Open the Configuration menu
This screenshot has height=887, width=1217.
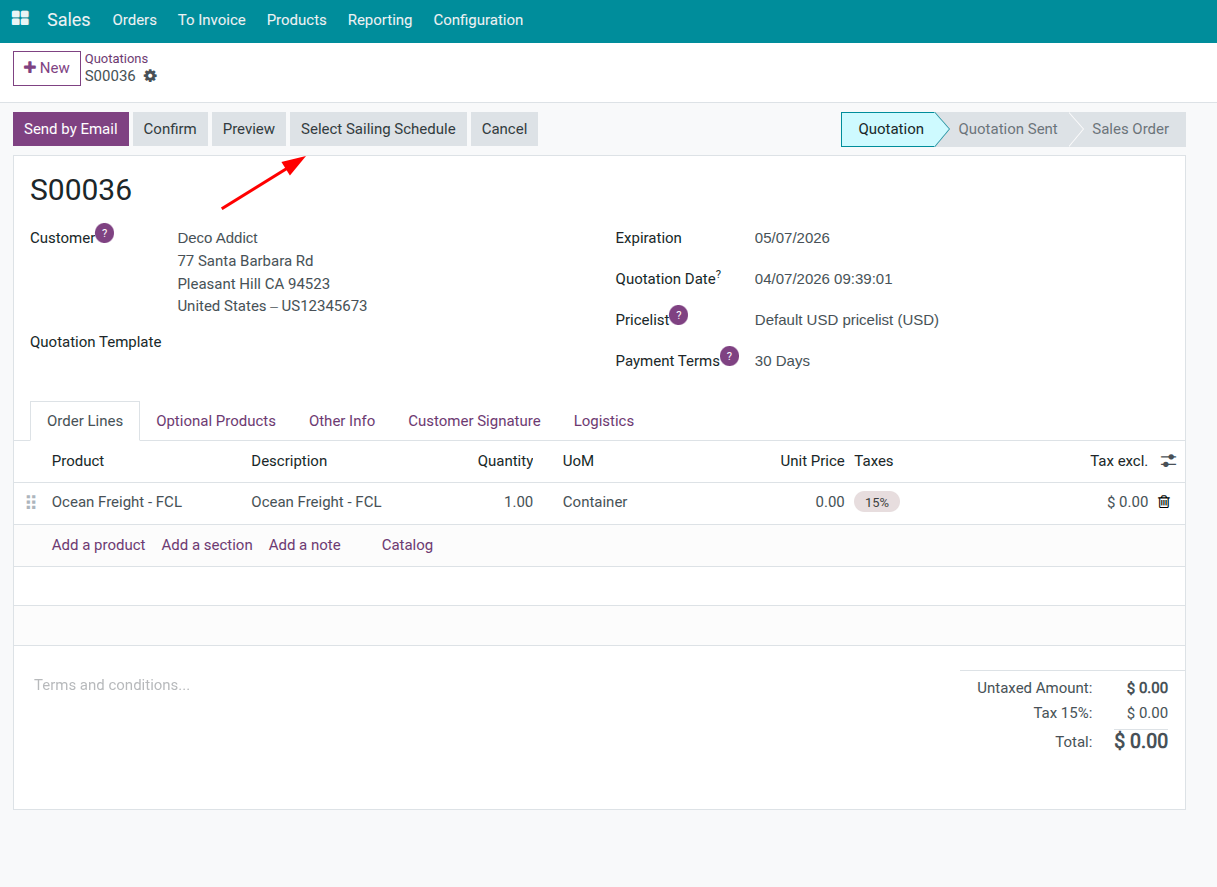pos(478,20)
